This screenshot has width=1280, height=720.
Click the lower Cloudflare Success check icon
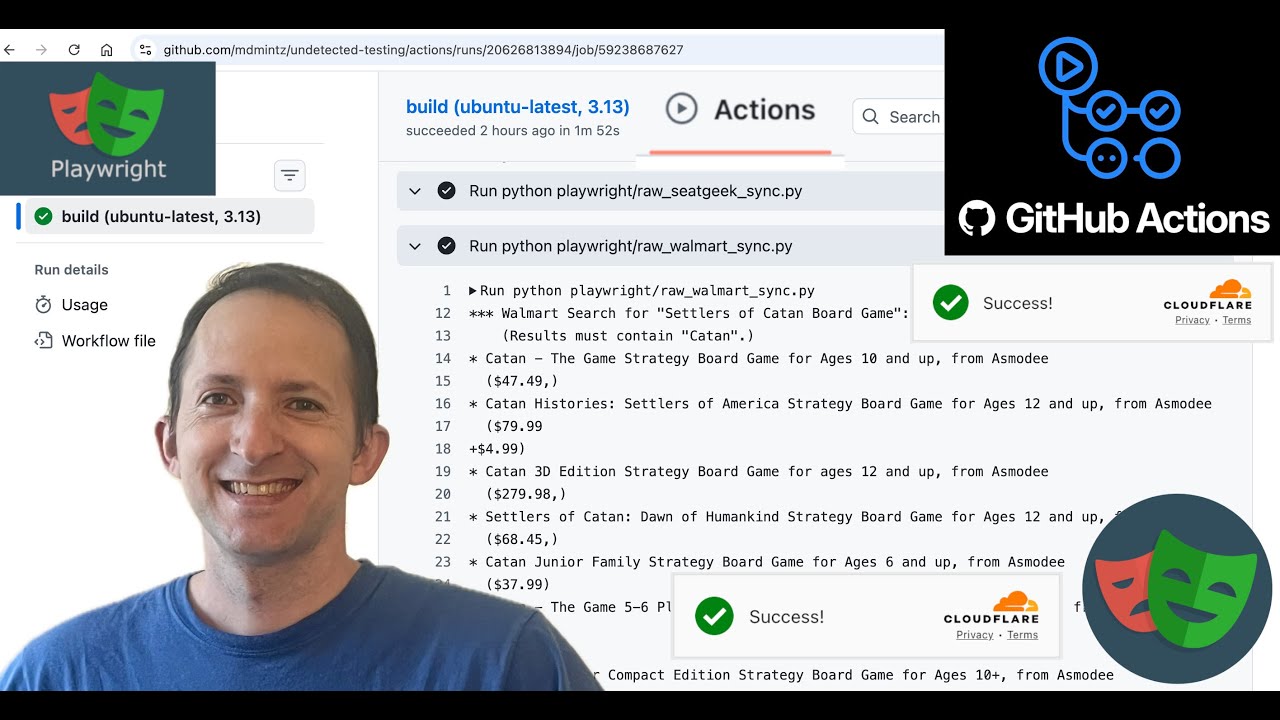(714, 616)
